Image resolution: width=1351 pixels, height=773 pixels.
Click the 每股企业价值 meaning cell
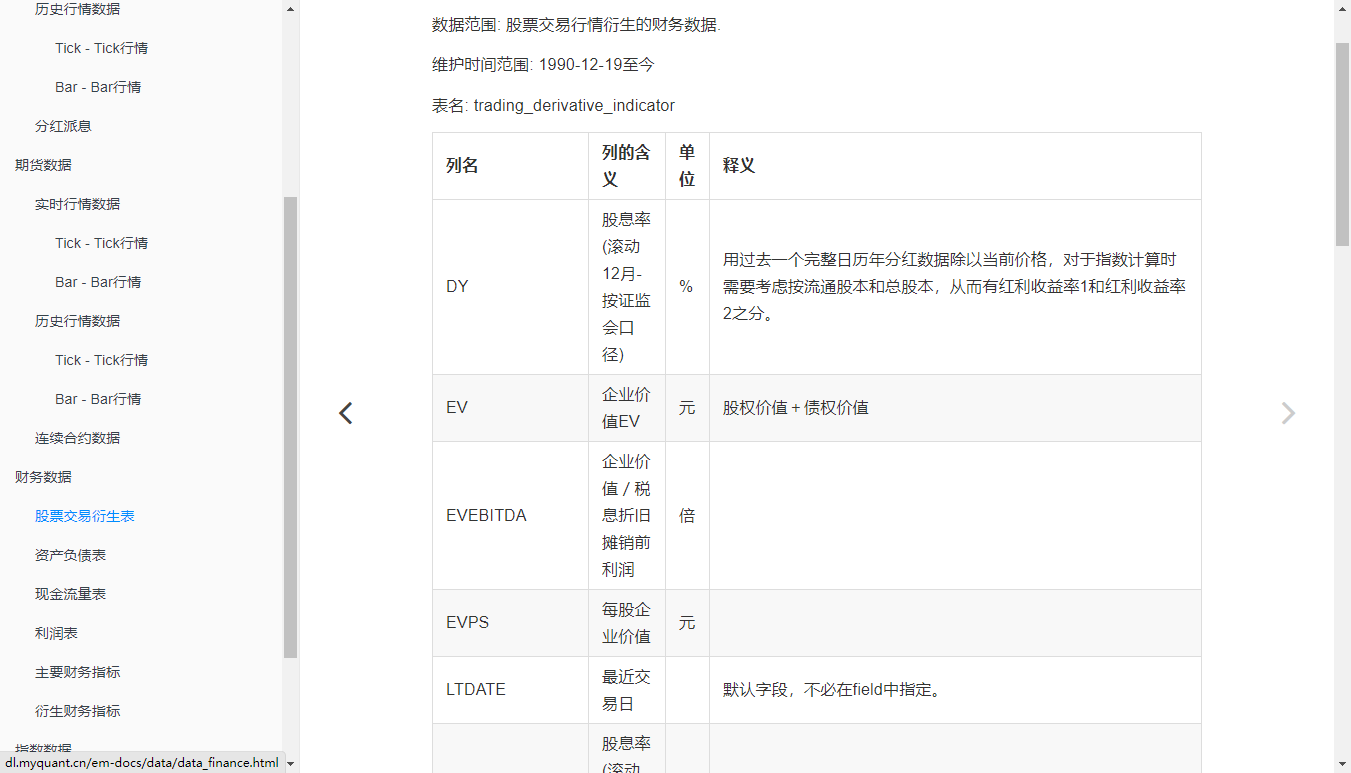(x=627, y=622)
